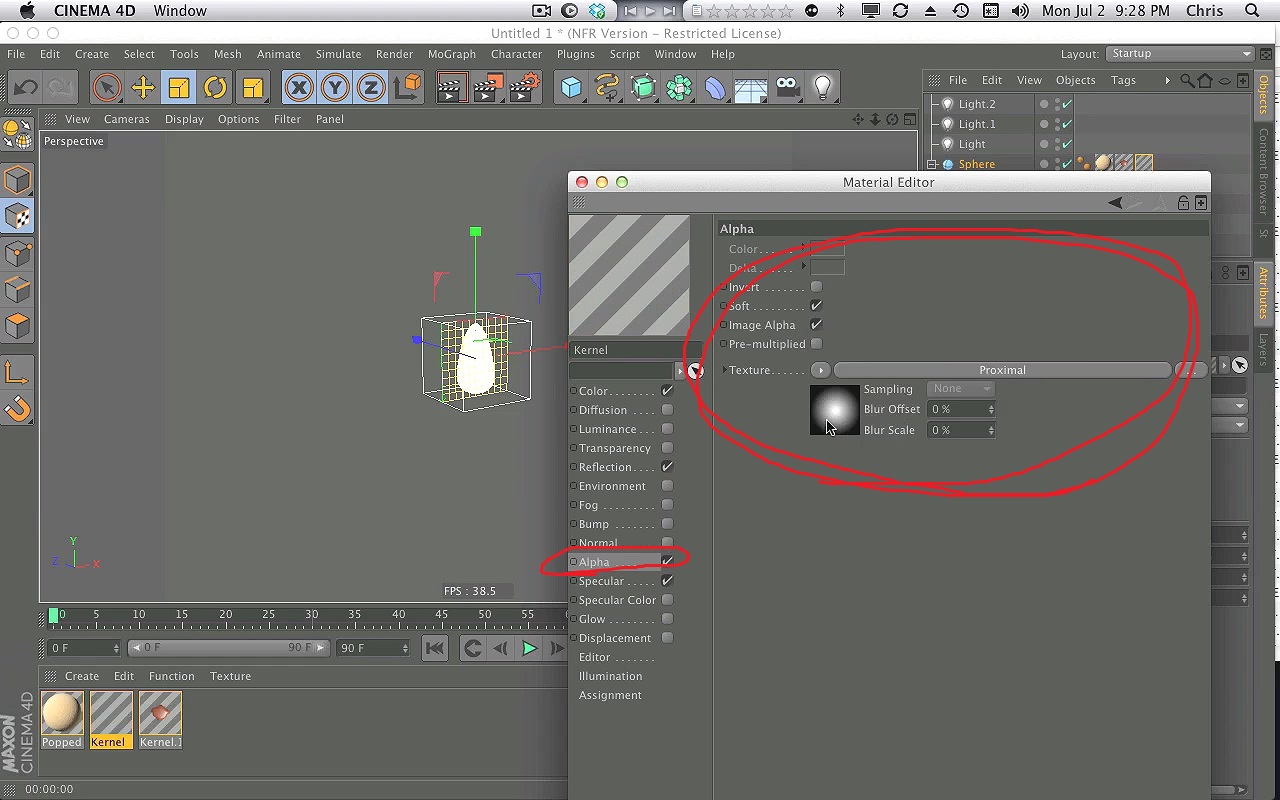Switch the coordinate system icon

pos(407,88)
